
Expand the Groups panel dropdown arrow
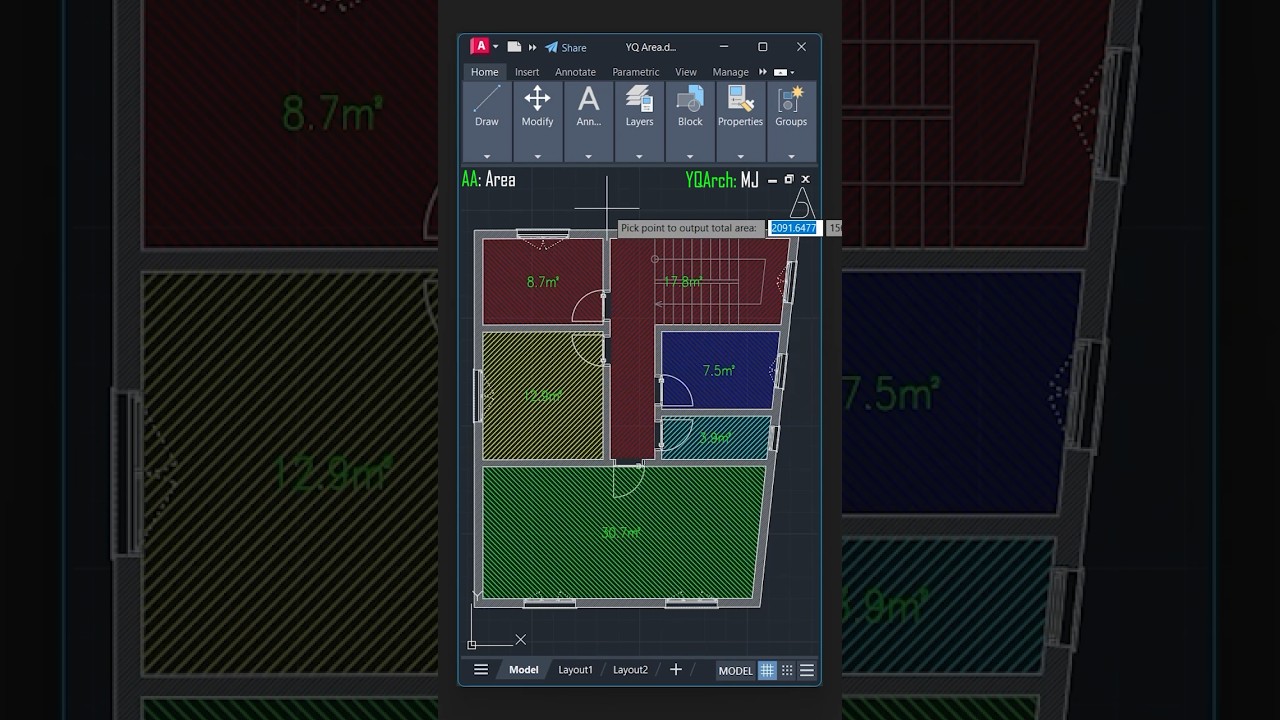pos(791,156)
